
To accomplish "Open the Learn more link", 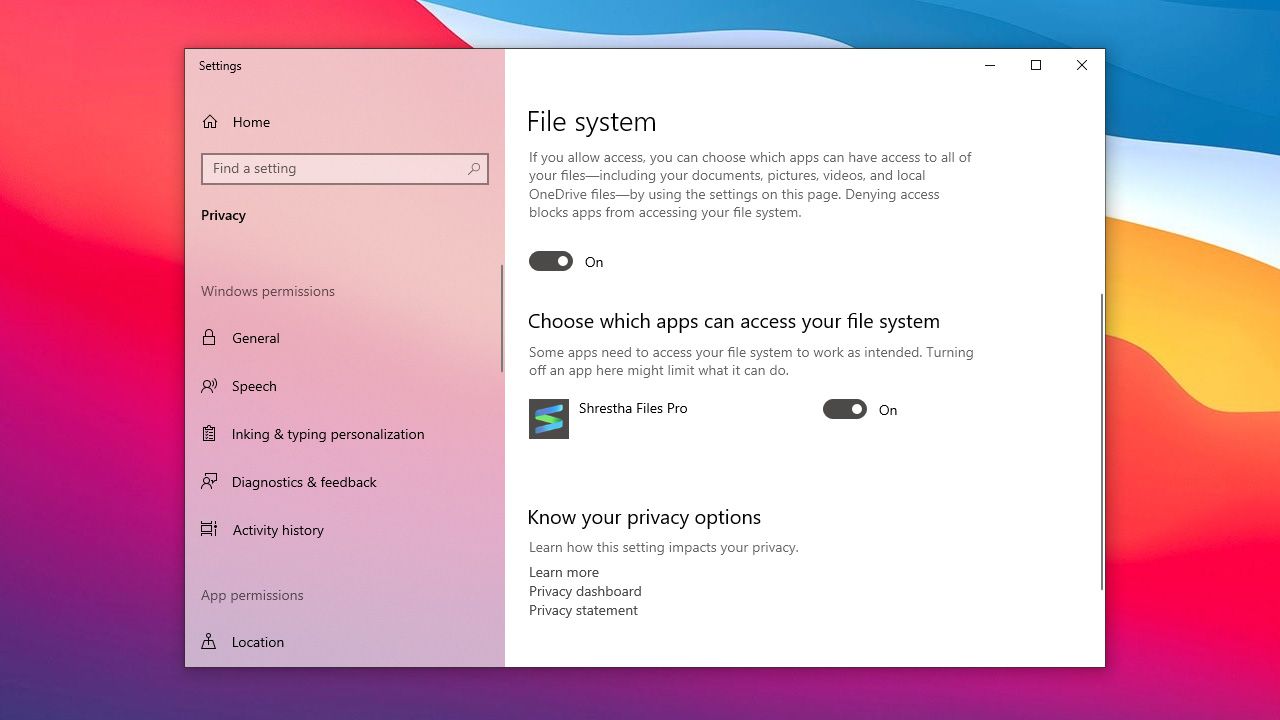I will 563,572.
